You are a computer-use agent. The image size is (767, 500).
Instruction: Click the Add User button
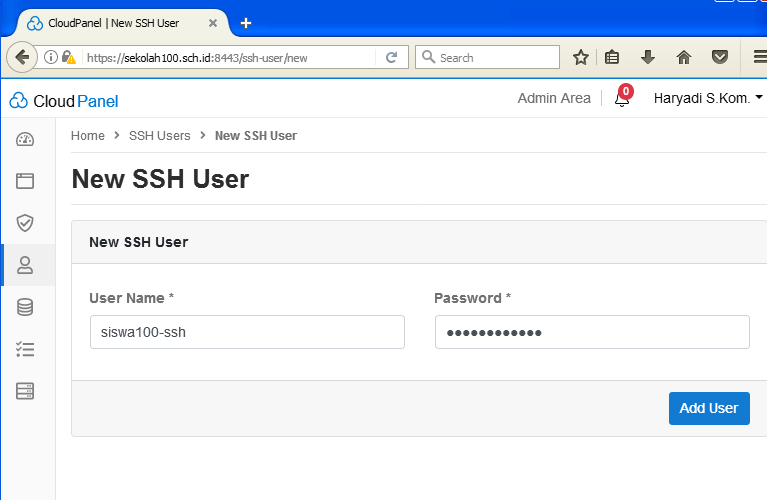(708, 408)
